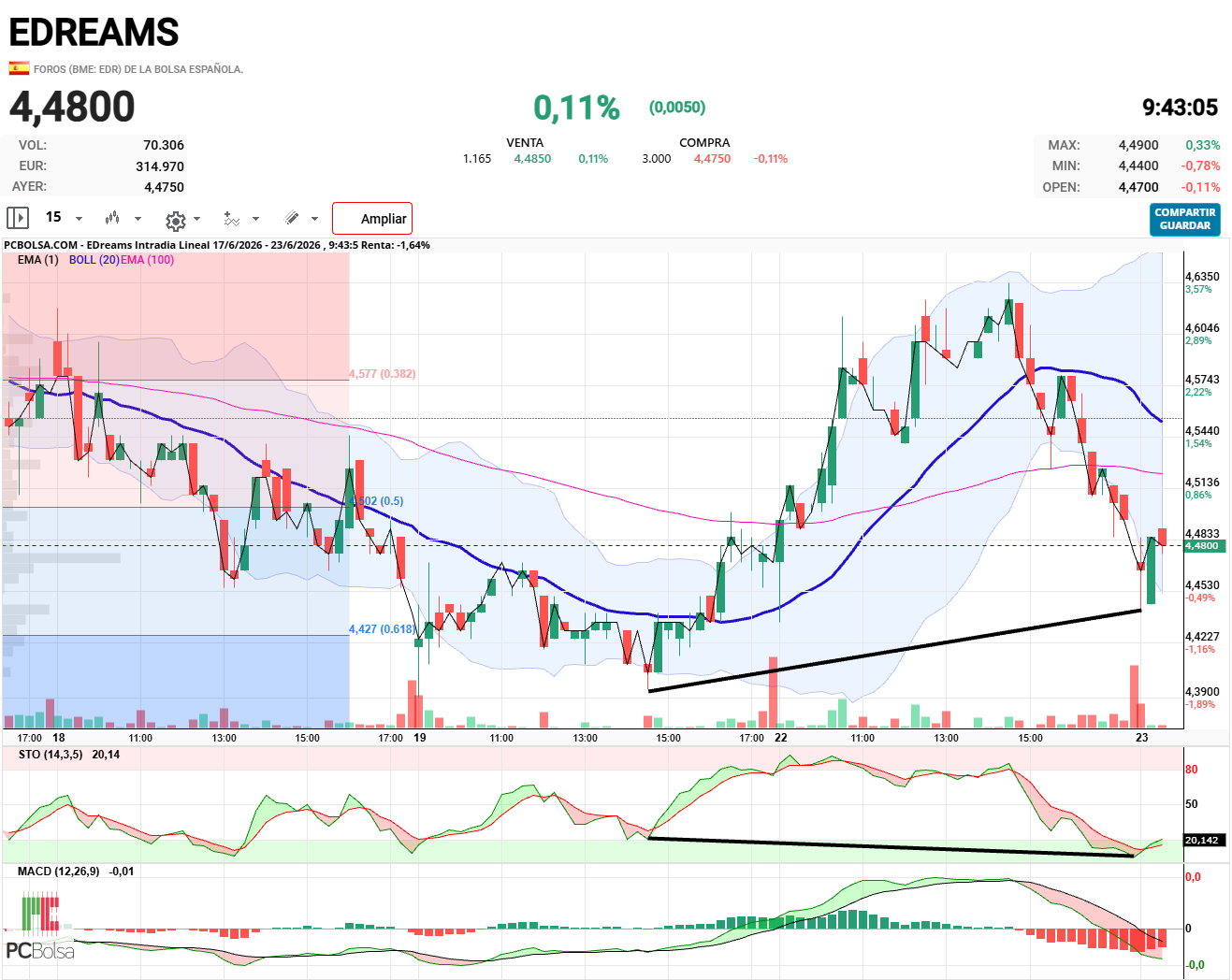Expand arrow next to indicator icon

255,219
